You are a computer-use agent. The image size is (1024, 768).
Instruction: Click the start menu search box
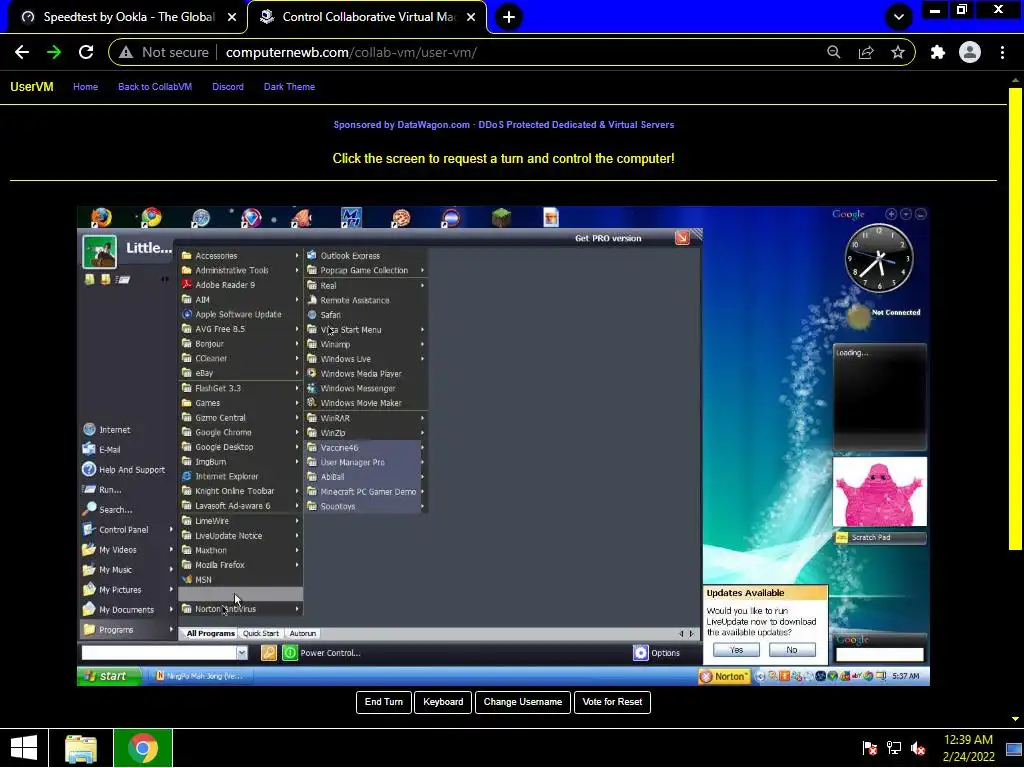point(159,652)
